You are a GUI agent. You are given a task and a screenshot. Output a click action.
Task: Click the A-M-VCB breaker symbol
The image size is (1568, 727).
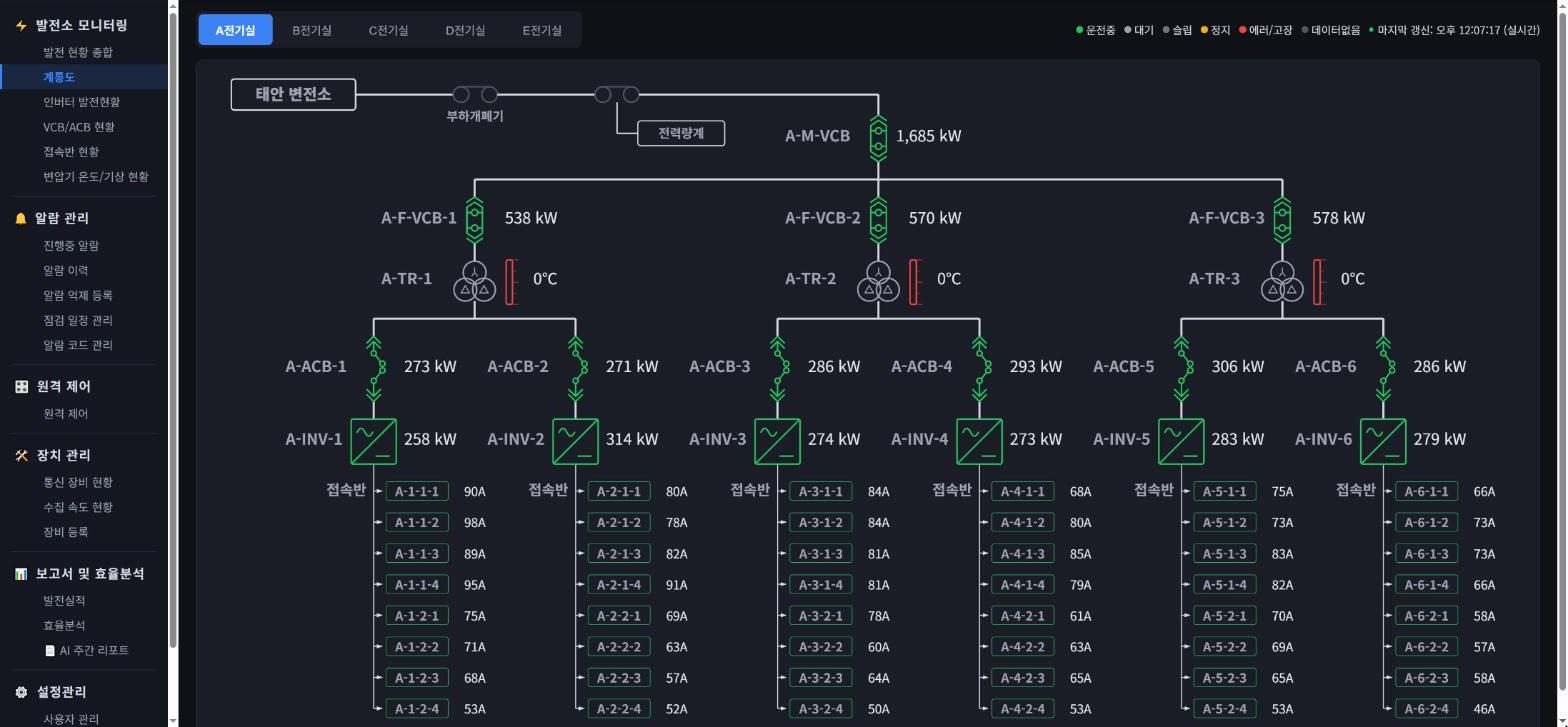coord(878,137)
